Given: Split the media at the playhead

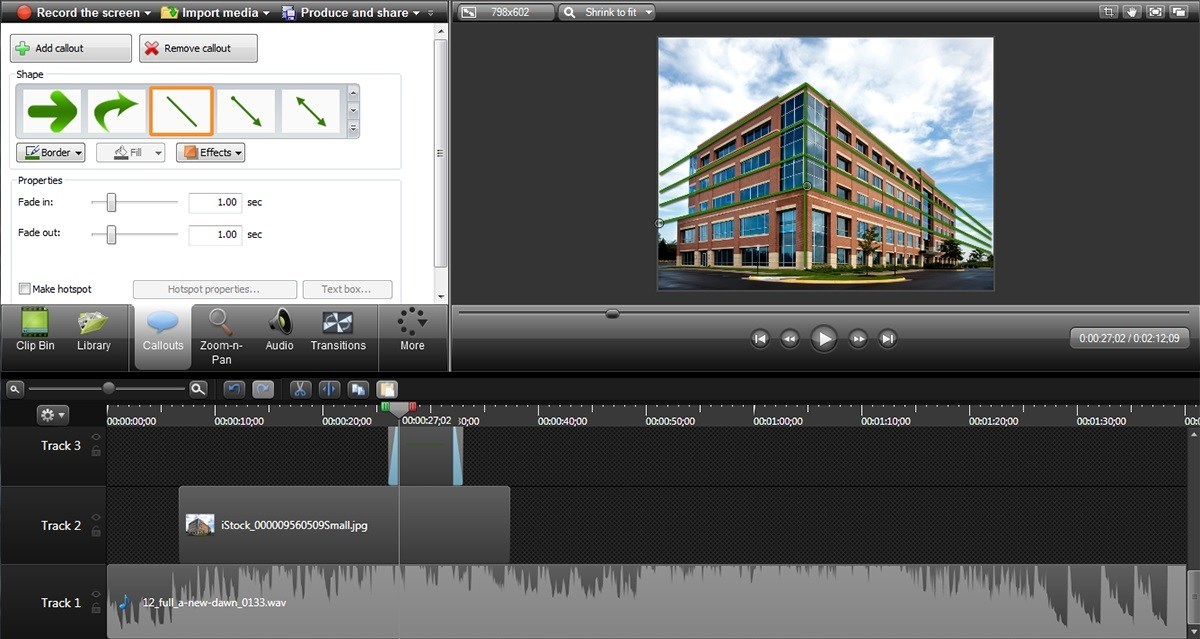Looking at the screenshot, I should coord(329,389).
